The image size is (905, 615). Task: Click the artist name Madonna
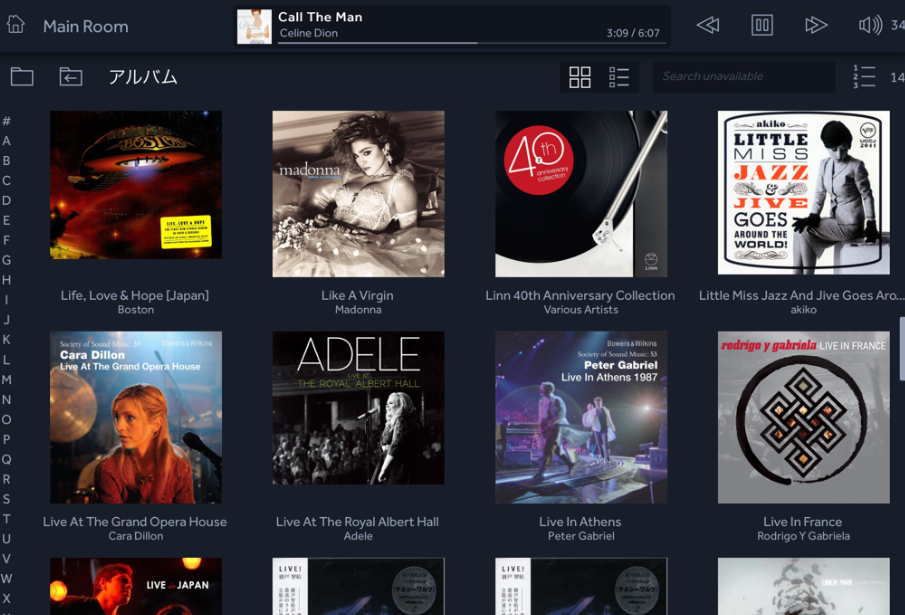click(358, 310)
